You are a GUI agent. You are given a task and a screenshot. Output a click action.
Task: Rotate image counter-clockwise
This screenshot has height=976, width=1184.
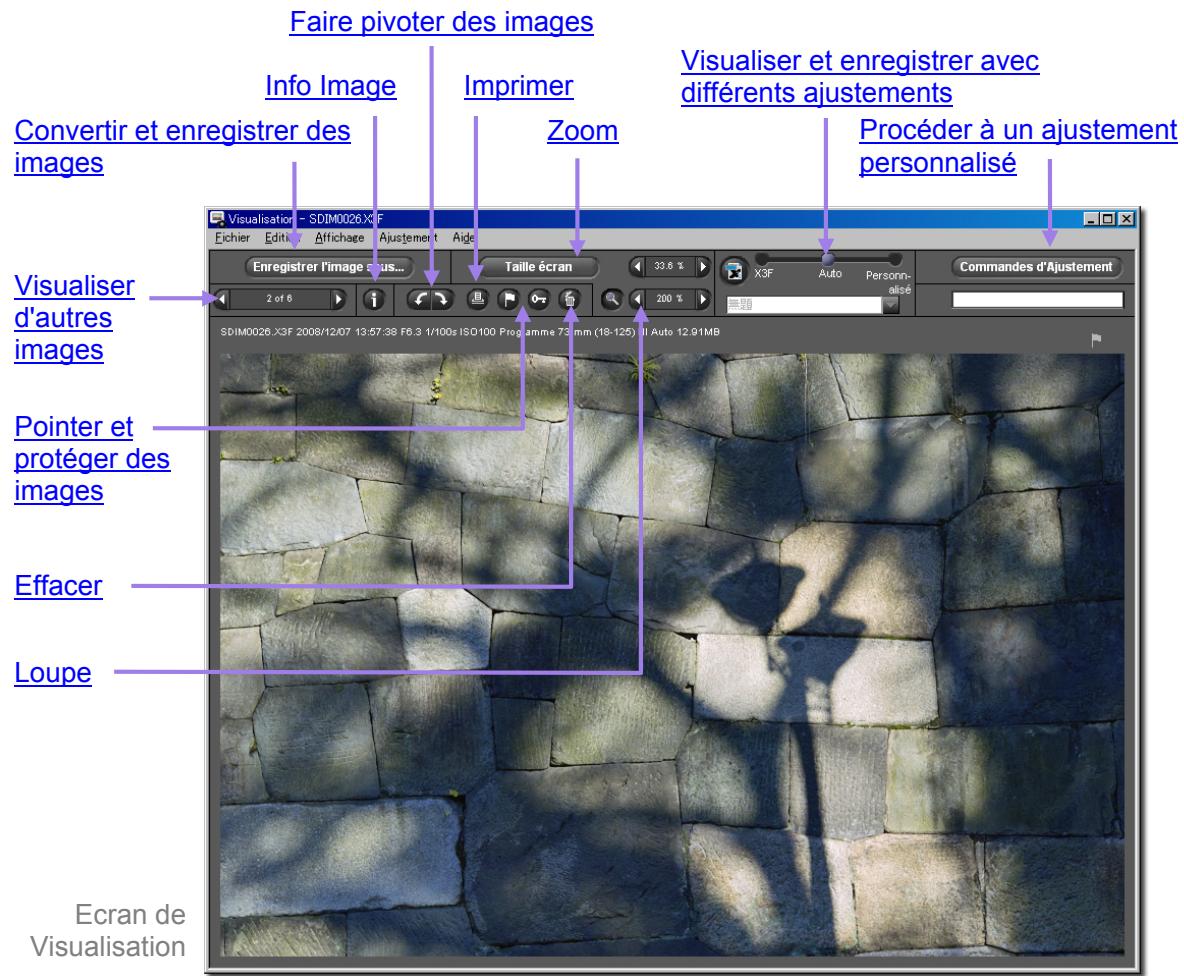[x=418, y=300]
